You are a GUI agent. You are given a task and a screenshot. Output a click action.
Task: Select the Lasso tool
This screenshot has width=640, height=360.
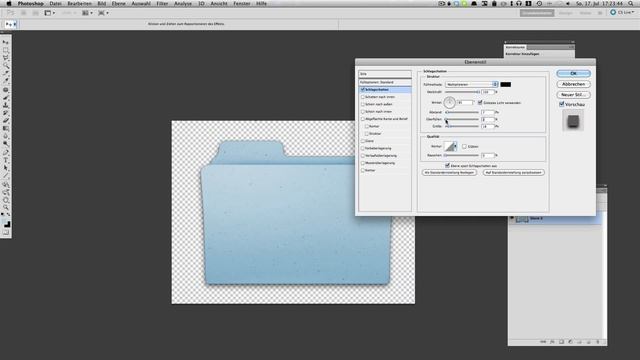tap(6, 58)
